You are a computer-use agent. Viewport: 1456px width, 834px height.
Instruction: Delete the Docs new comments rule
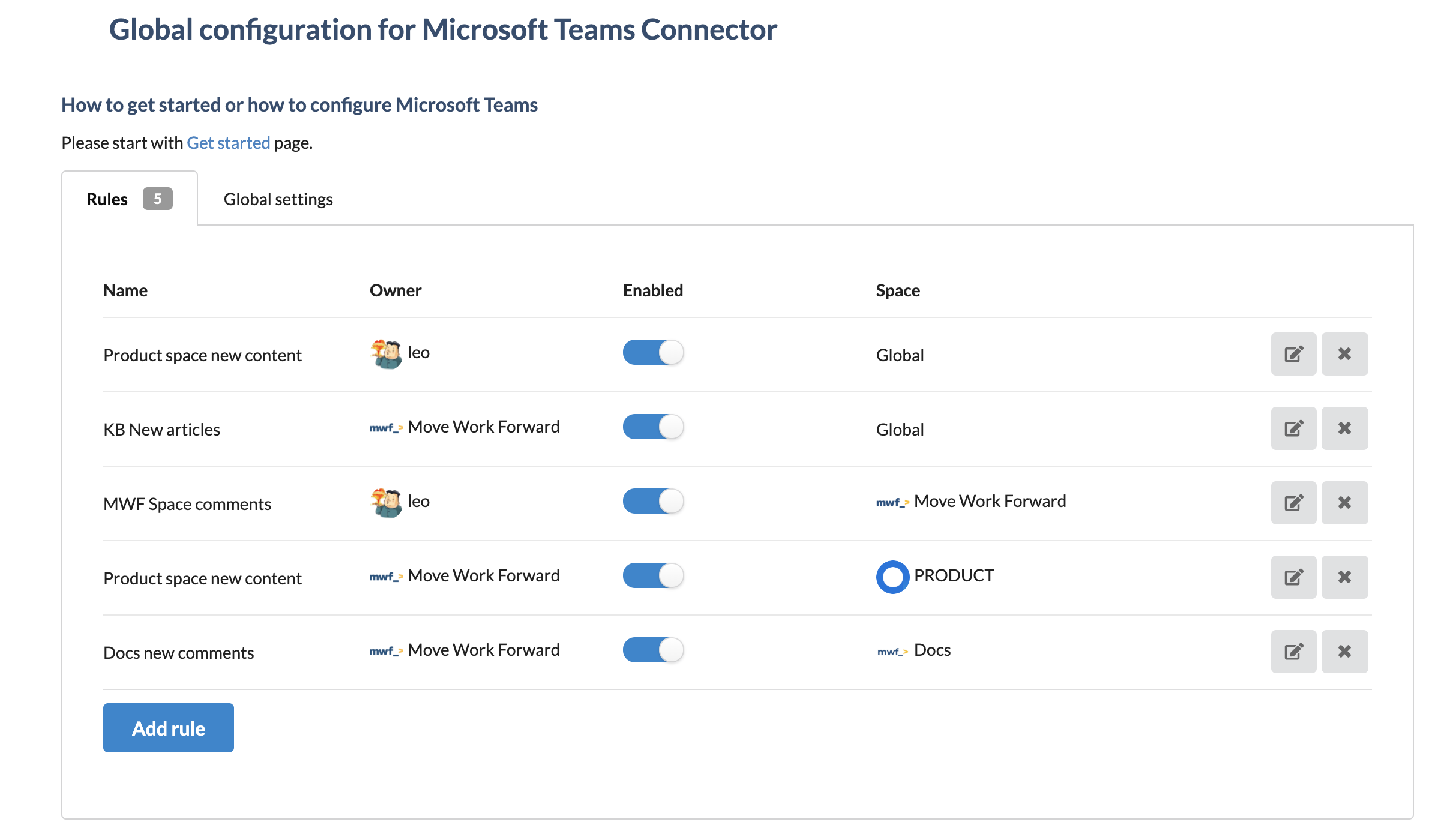coord(1344,652)
